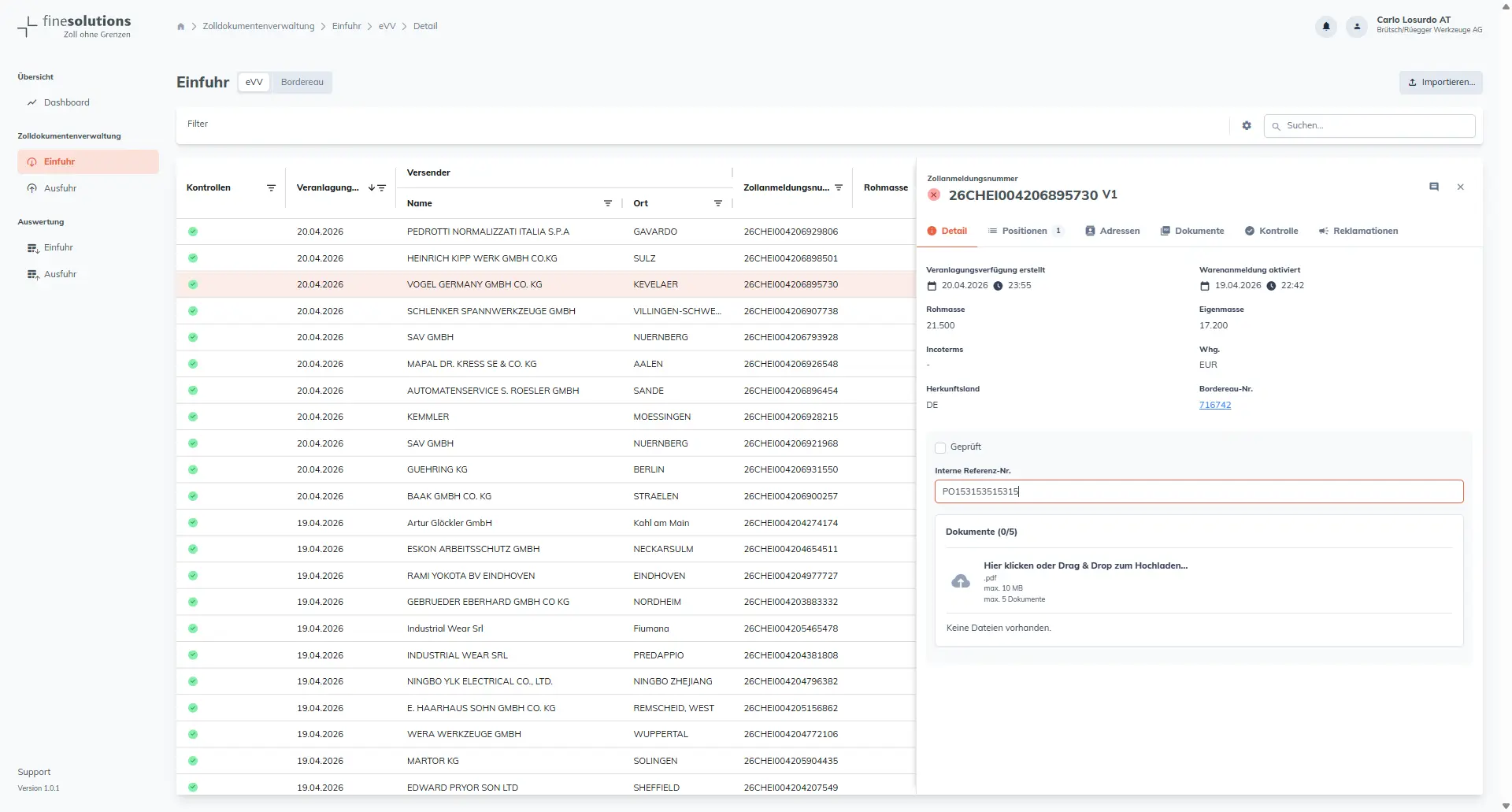Open Veranlagung column filter icon
Screen dimensions: 1512x812
coord(382,187)
